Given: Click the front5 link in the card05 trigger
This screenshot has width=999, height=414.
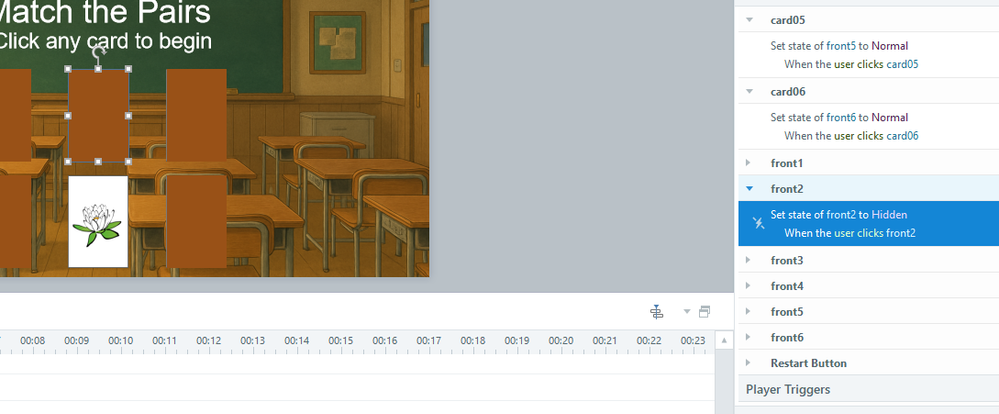Looking at the screenshot, I should coord(841,46).
